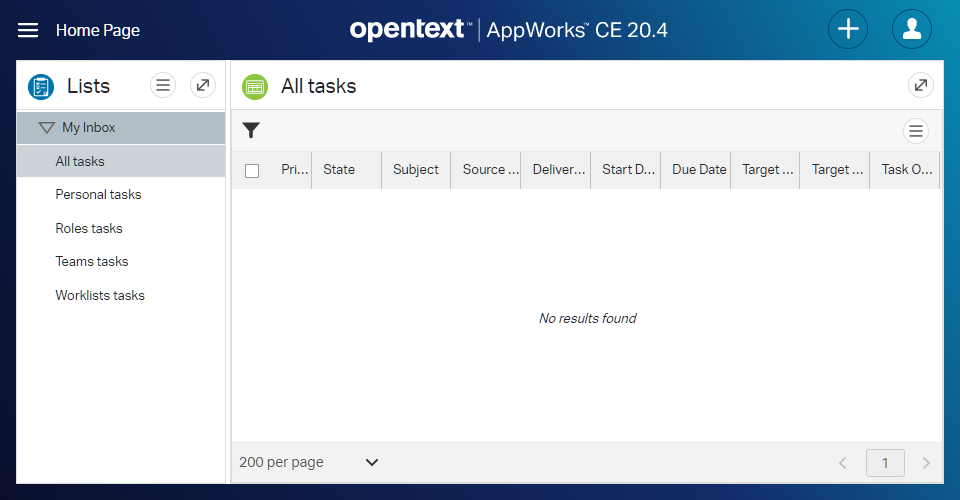Select All tasks in My Inbox

point(121,162)
